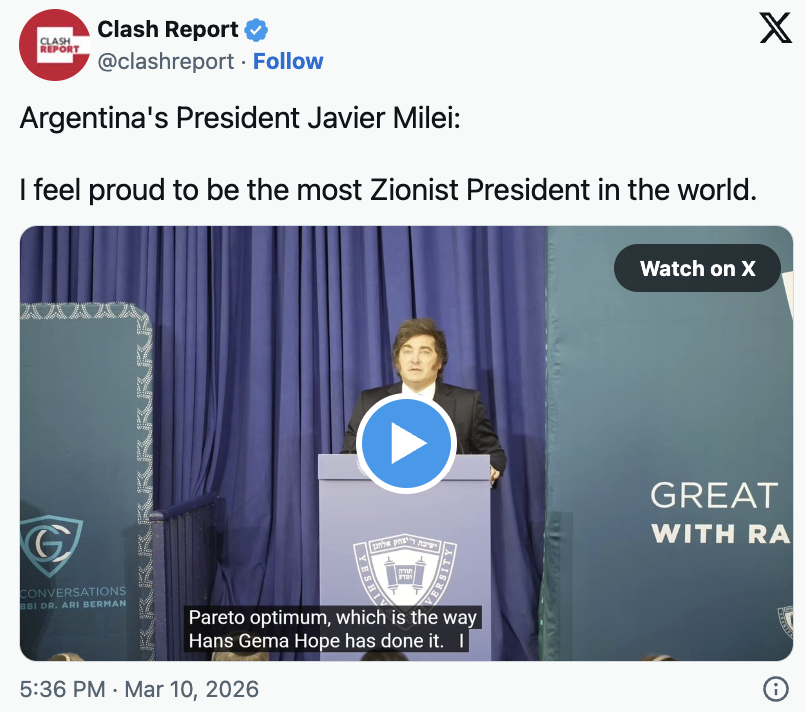Image resolution: width=806 pixels, height=712 pixels.
Task: Click the "most Zionist President" tweet sentence
Action: pyautogui.click(x=388, y=189)
